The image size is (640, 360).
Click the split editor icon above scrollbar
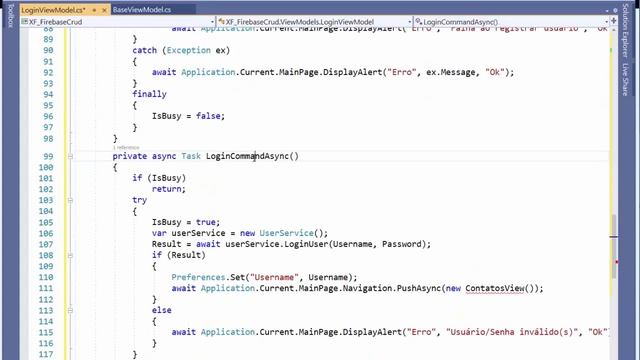(x=613, y=21)
